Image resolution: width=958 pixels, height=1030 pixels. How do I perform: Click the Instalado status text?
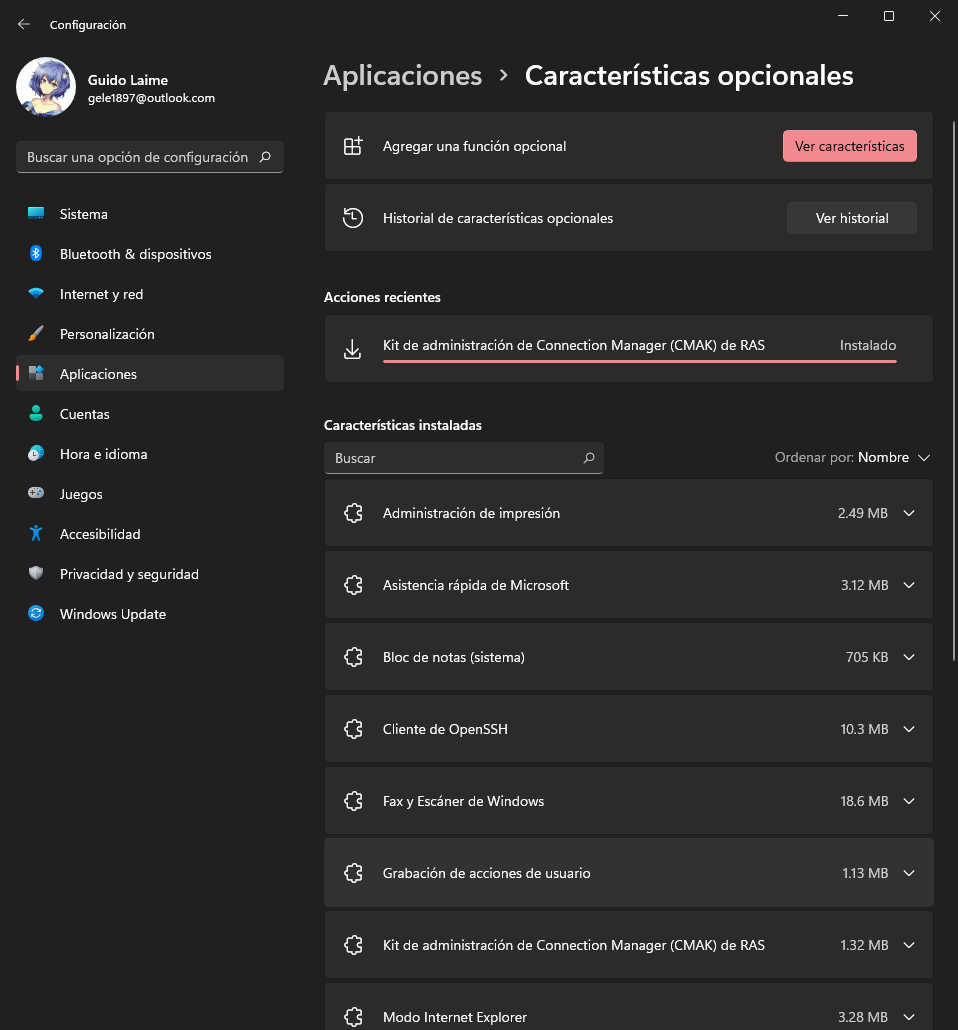click(868, 345)
